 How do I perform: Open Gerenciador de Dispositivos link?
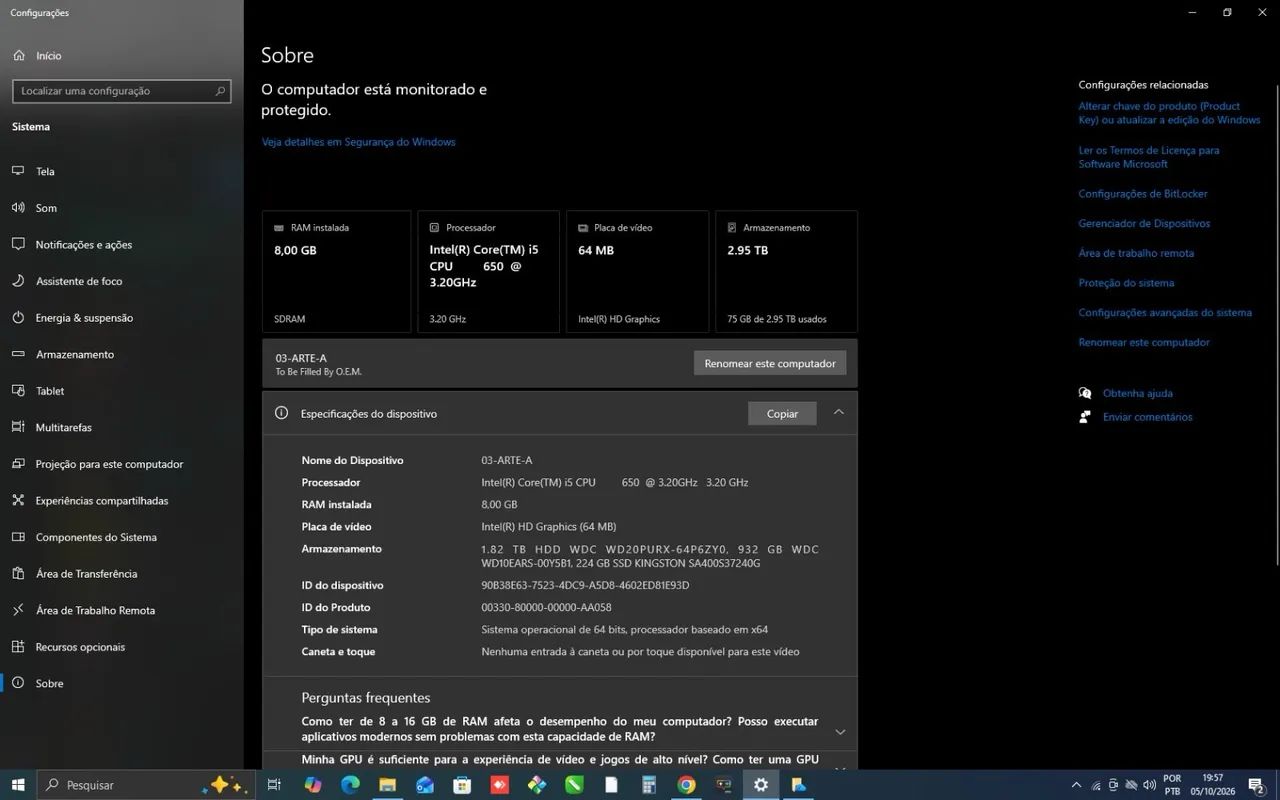pos(1144,223)
